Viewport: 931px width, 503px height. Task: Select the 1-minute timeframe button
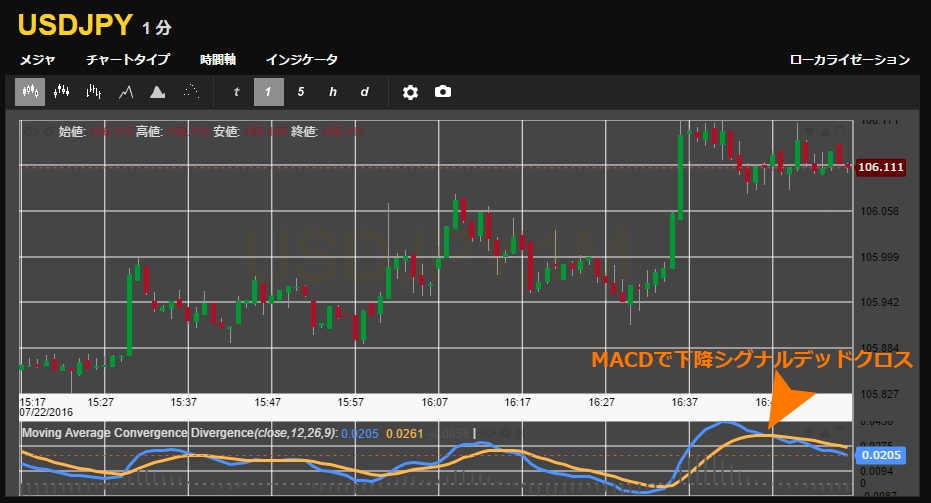pos(268,92)
